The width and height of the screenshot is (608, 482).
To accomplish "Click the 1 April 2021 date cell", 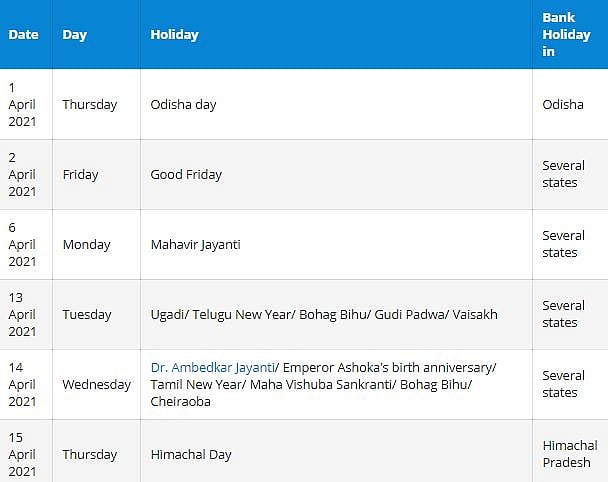I will [22, 105].
